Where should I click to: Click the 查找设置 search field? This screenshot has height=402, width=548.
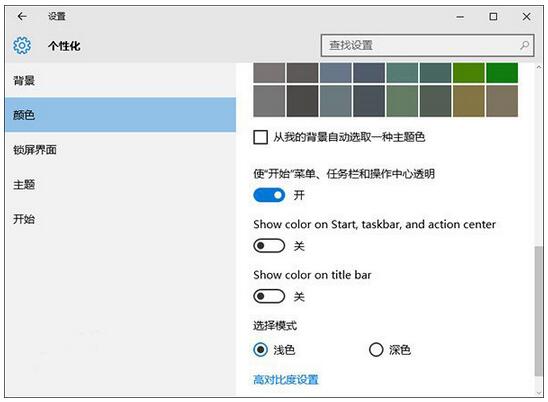click(427, 45)
